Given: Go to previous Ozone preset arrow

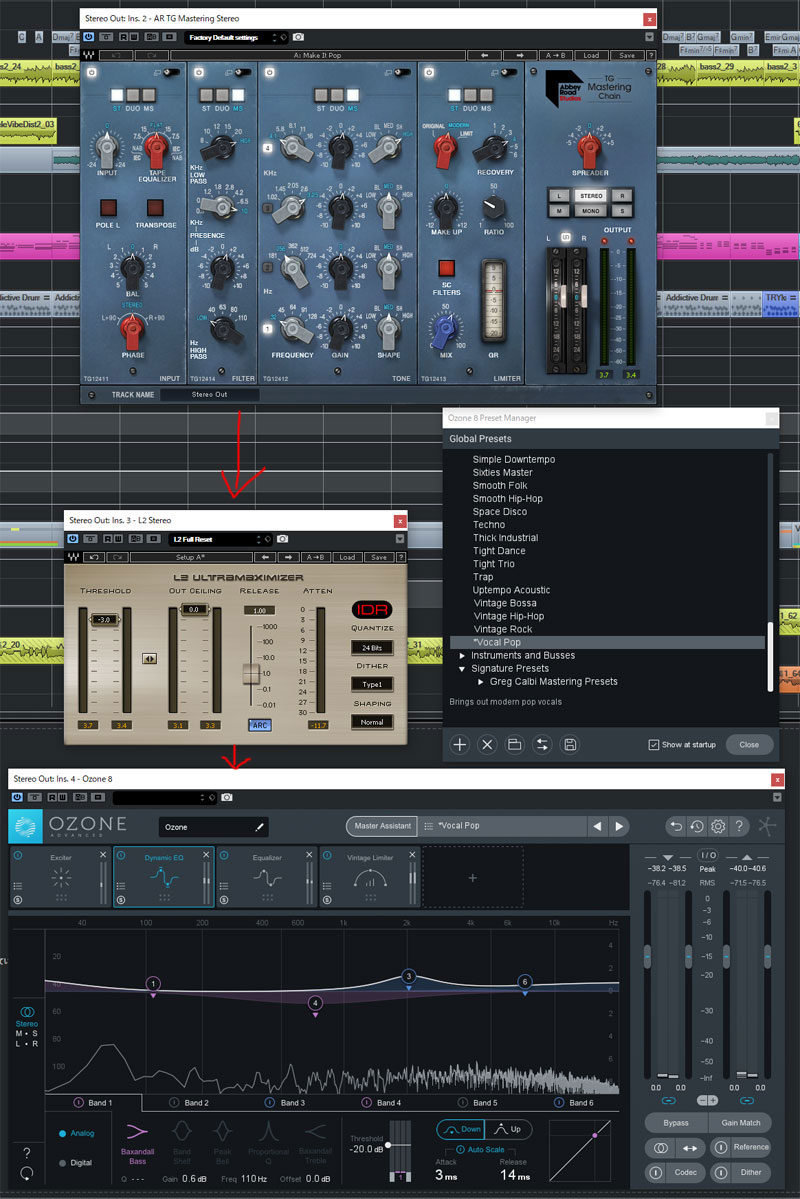Looking at the screenshot, I should point(597,827).
